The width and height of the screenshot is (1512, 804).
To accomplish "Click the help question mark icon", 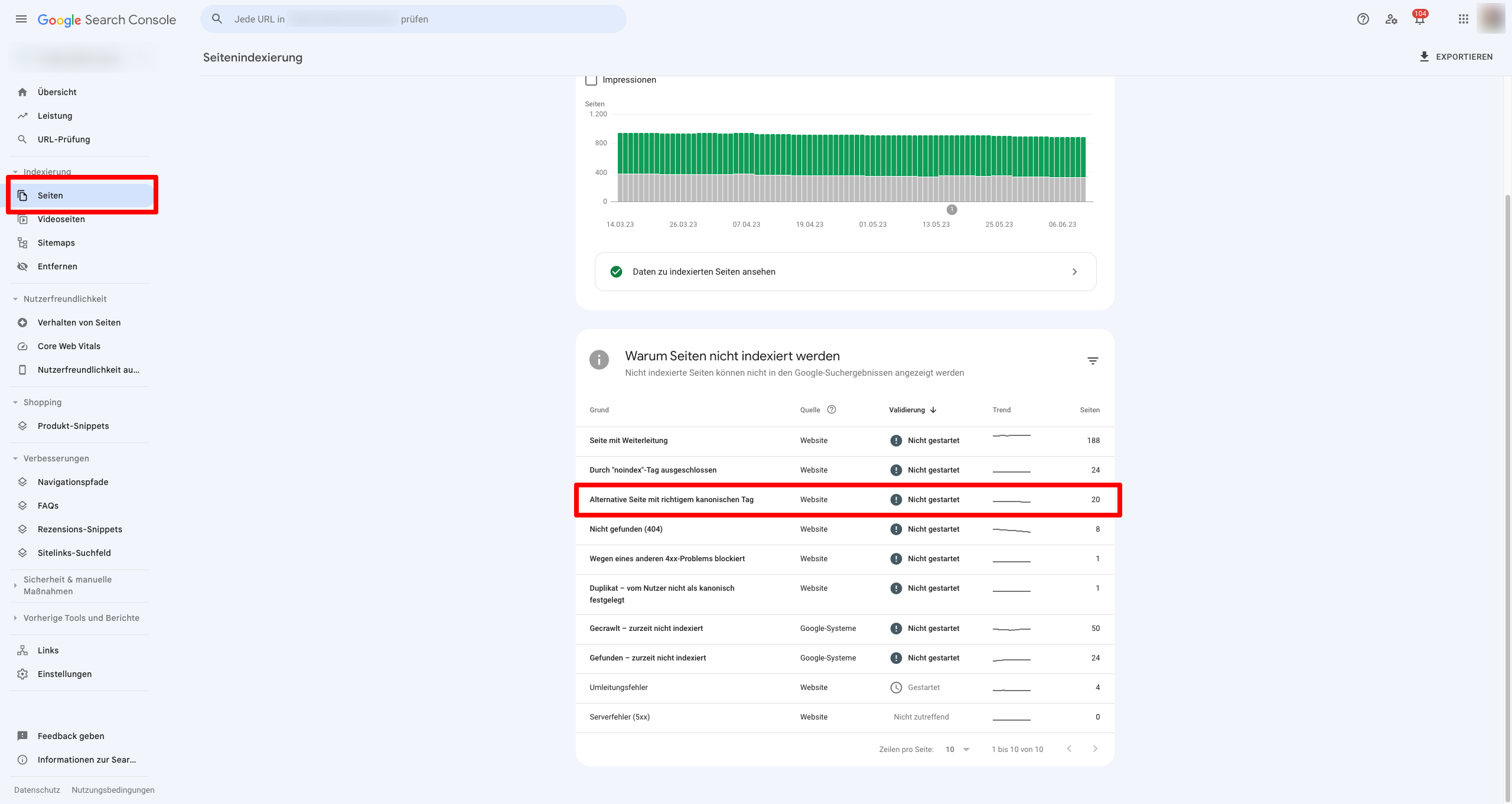I will click(1363, 19).
